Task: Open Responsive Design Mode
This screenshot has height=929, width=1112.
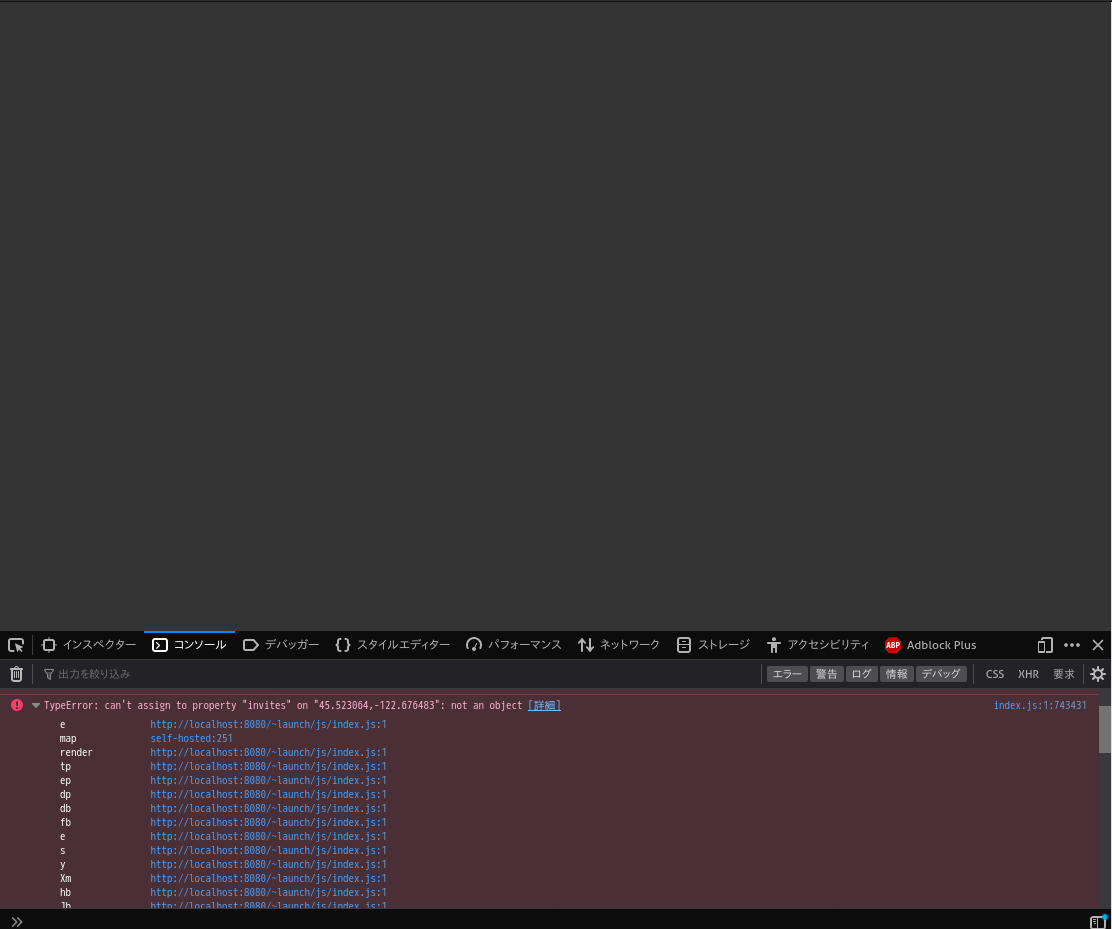Action: click(1044, 645)
